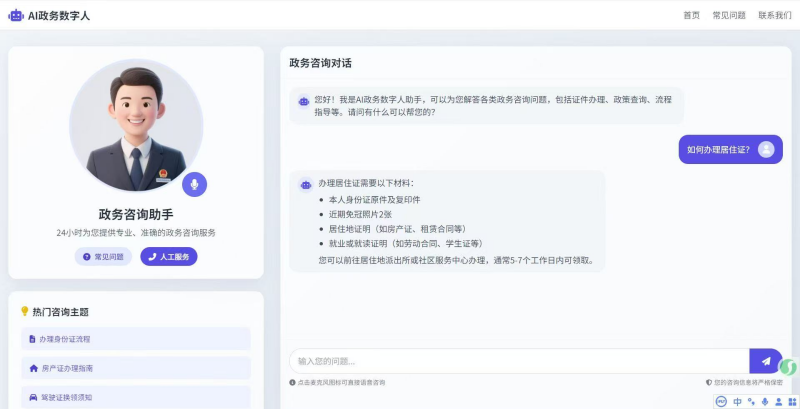Focus the 输入您的问题 input field
Screen dimensions: 800x409
pyautogui.click(x=519, y=361)
